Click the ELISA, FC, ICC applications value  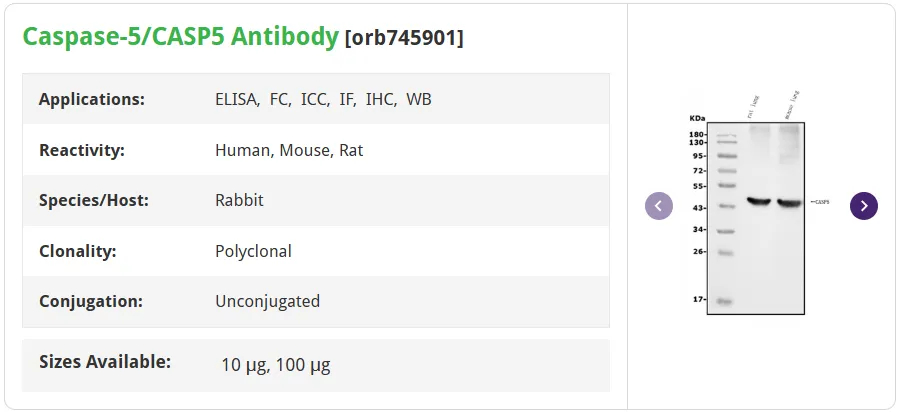tap(323, 99)
